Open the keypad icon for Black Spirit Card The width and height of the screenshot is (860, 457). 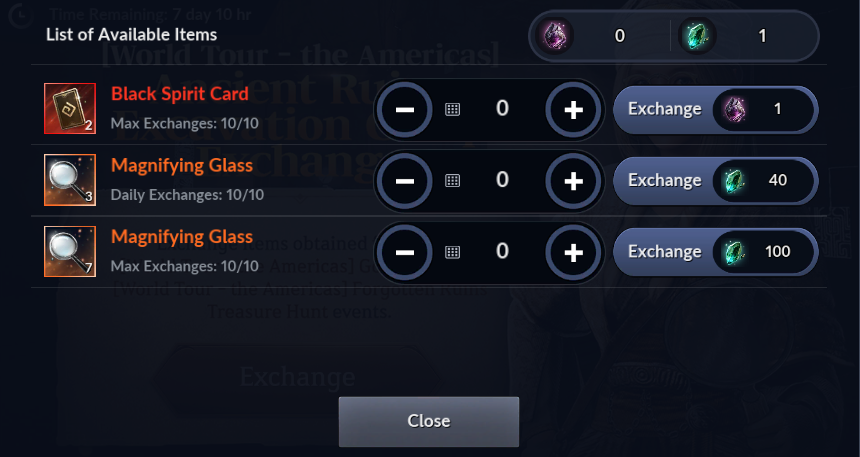coord(452,110)
